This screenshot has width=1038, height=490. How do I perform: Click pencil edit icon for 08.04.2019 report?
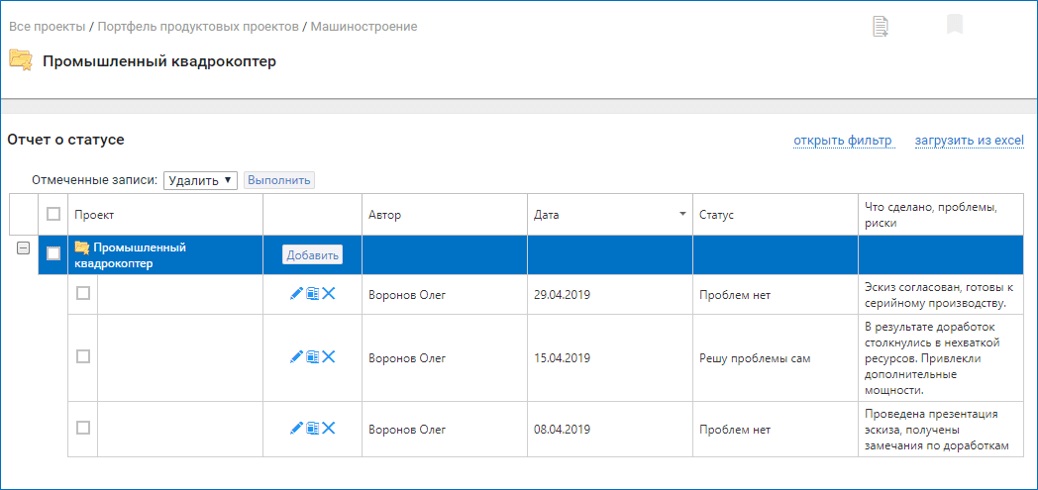coord(296,428)
